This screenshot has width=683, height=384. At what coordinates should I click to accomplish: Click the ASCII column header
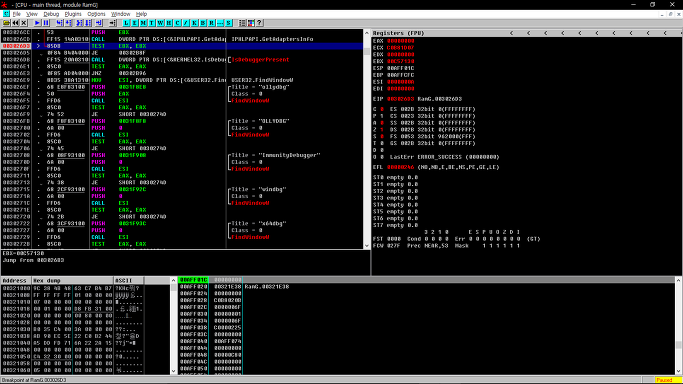[x=128, y=280]
